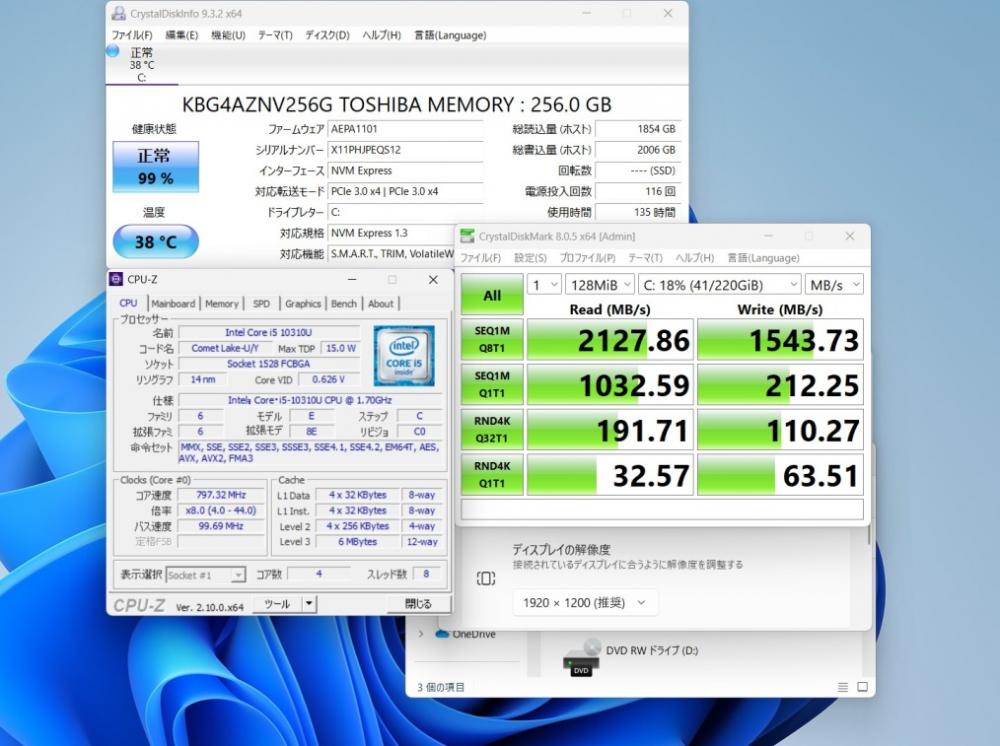This screenshot has width=1000, height=746.
Task: Run the SEQ1M Q1T1 test button
Action: tap(492, 384)
